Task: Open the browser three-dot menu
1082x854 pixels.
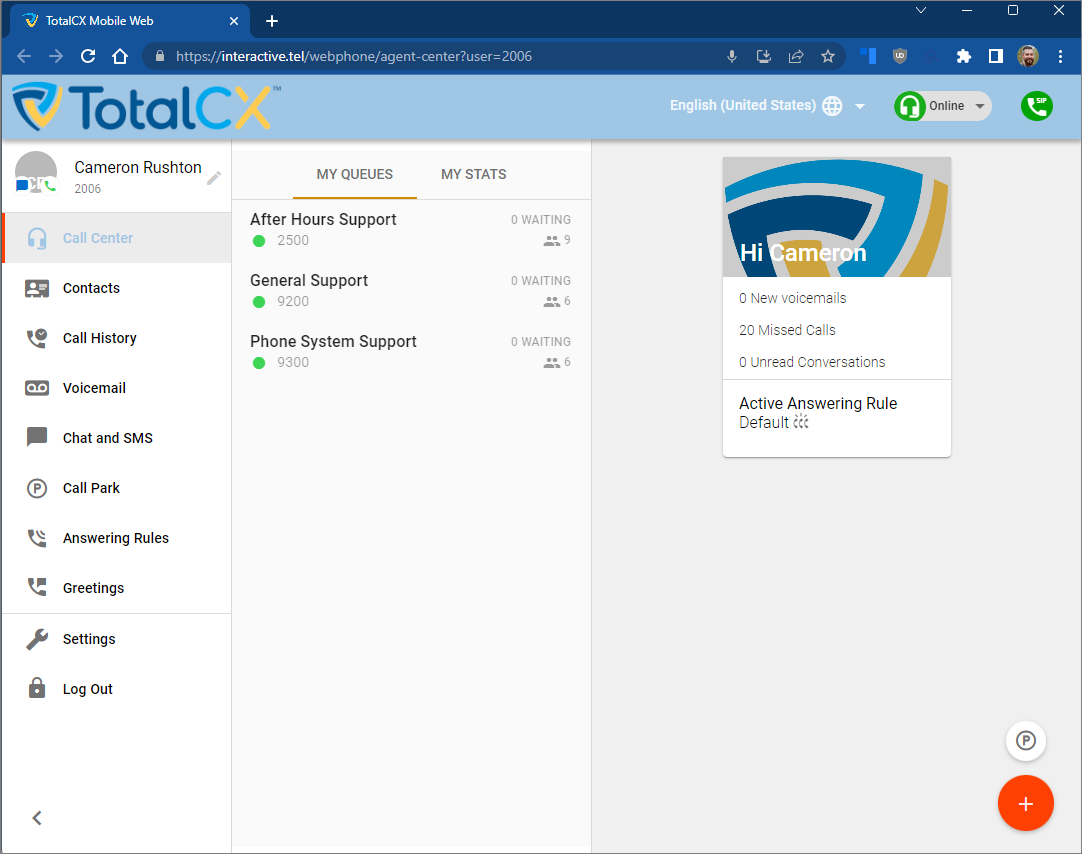Action: click(1061, 57)
